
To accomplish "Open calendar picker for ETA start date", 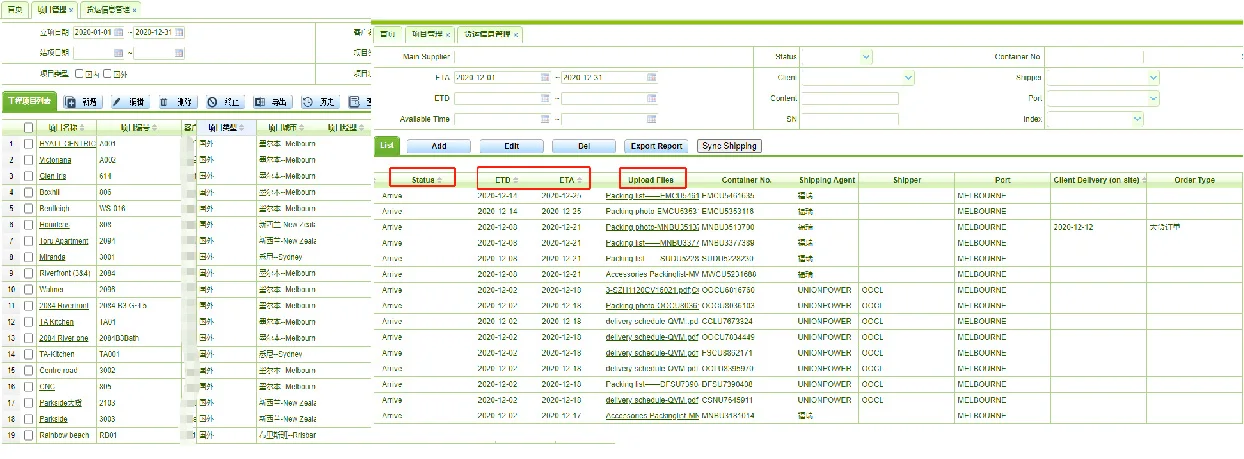I will [x=545, y=77].
